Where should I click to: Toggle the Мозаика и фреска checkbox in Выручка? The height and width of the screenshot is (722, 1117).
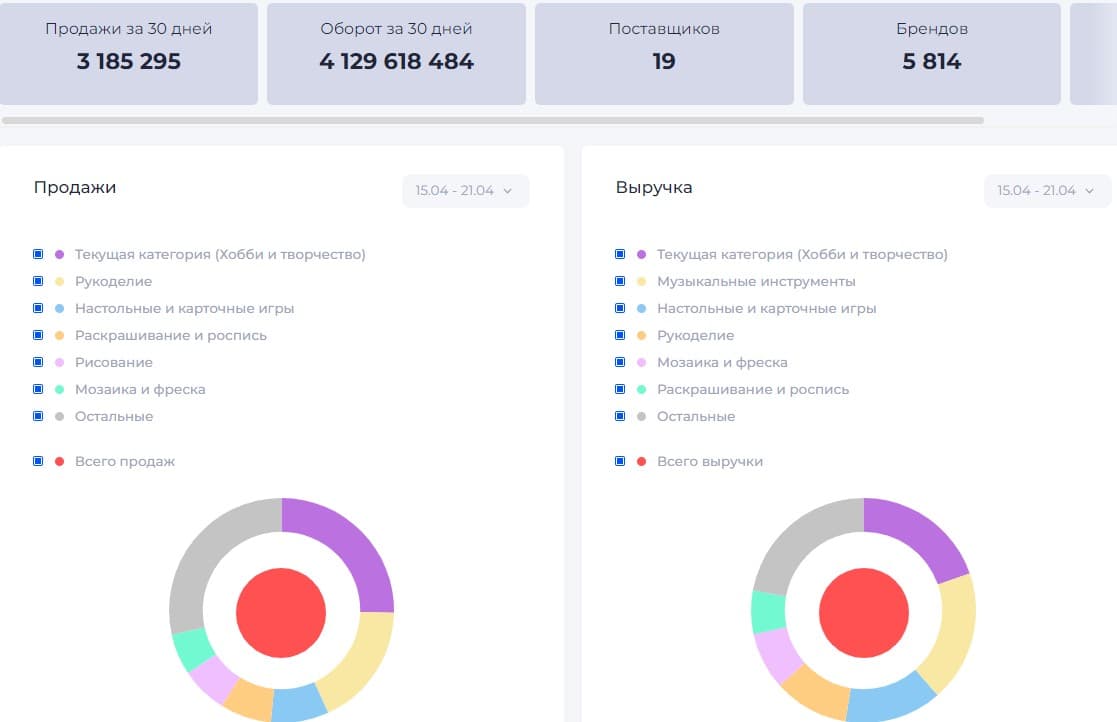click(x=620, y=362)
